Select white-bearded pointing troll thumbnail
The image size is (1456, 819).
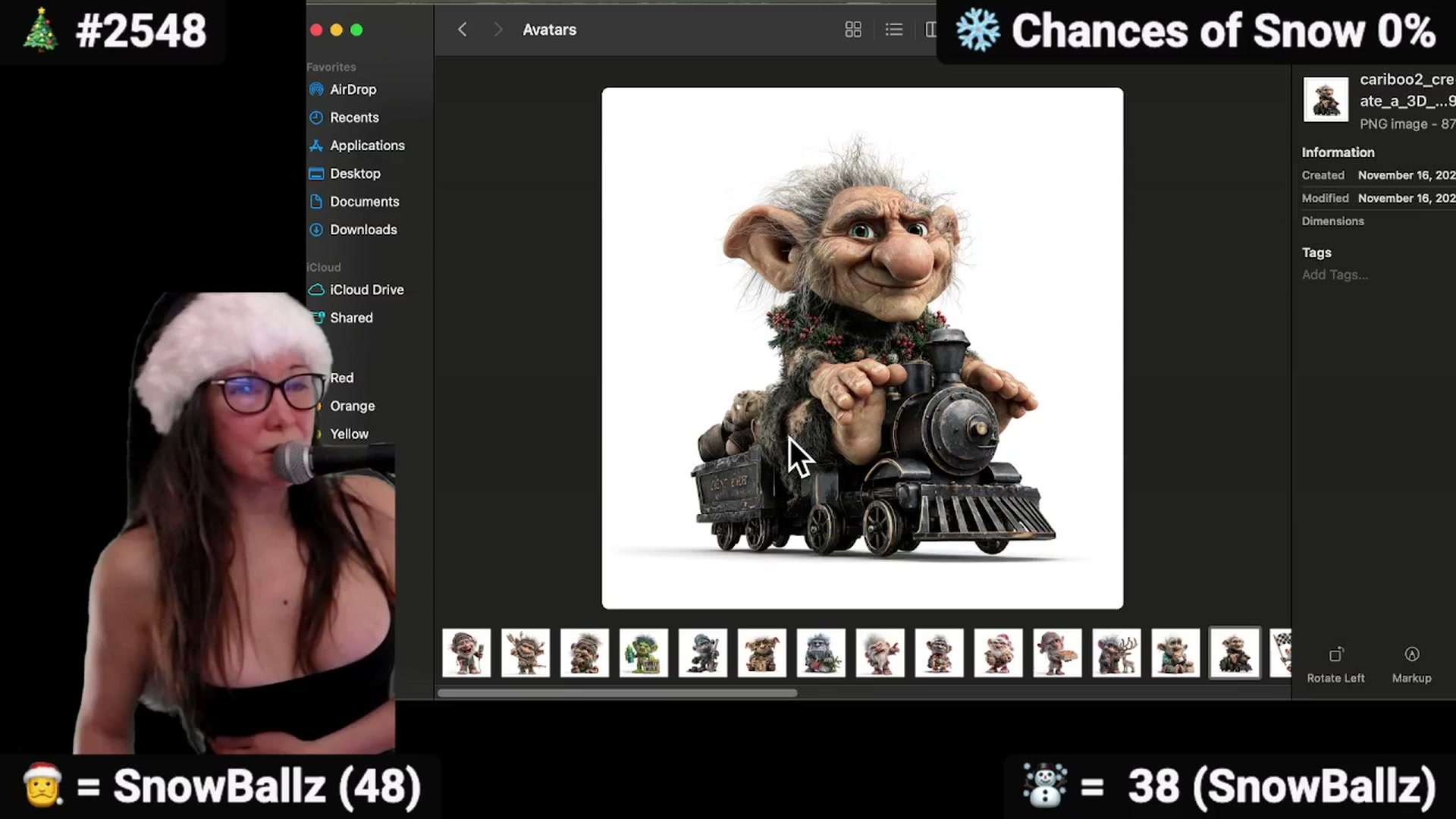(880, 652)
